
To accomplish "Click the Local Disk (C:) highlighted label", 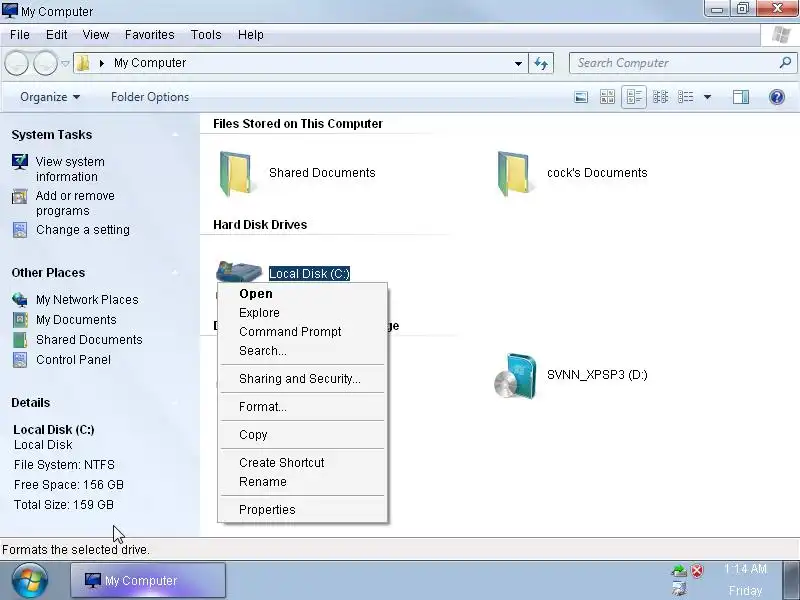I will (309, 273).
